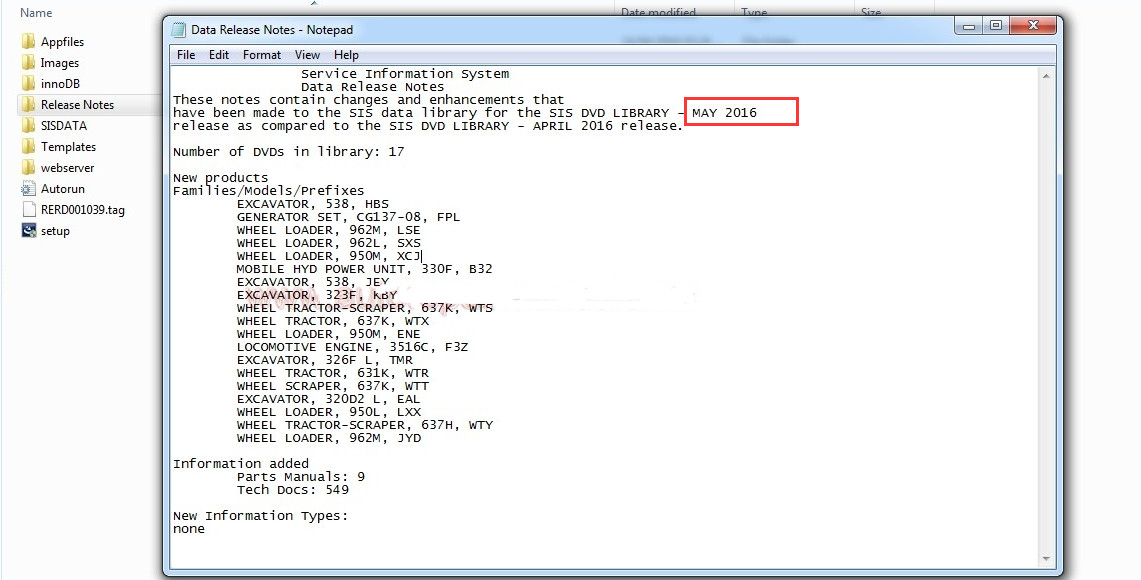Viewport: 1141px width, 580px height.
Task: Click the Notepad scrollbar down arrow
Action: (1046, 559)
